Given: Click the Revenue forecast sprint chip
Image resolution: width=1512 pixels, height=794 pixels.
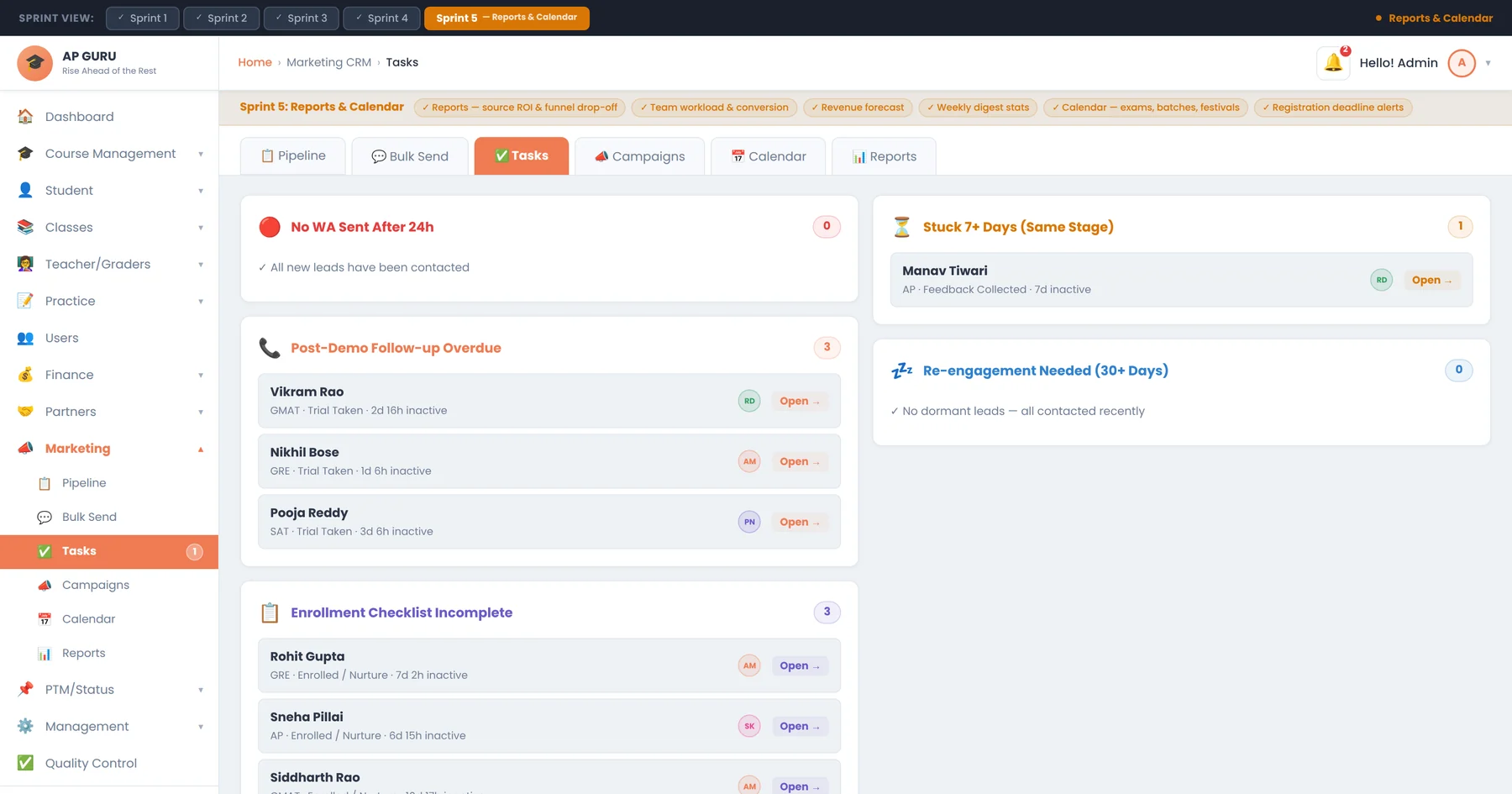Looking at the screenshot, I should pyautogui.click(x=857, y=108).
